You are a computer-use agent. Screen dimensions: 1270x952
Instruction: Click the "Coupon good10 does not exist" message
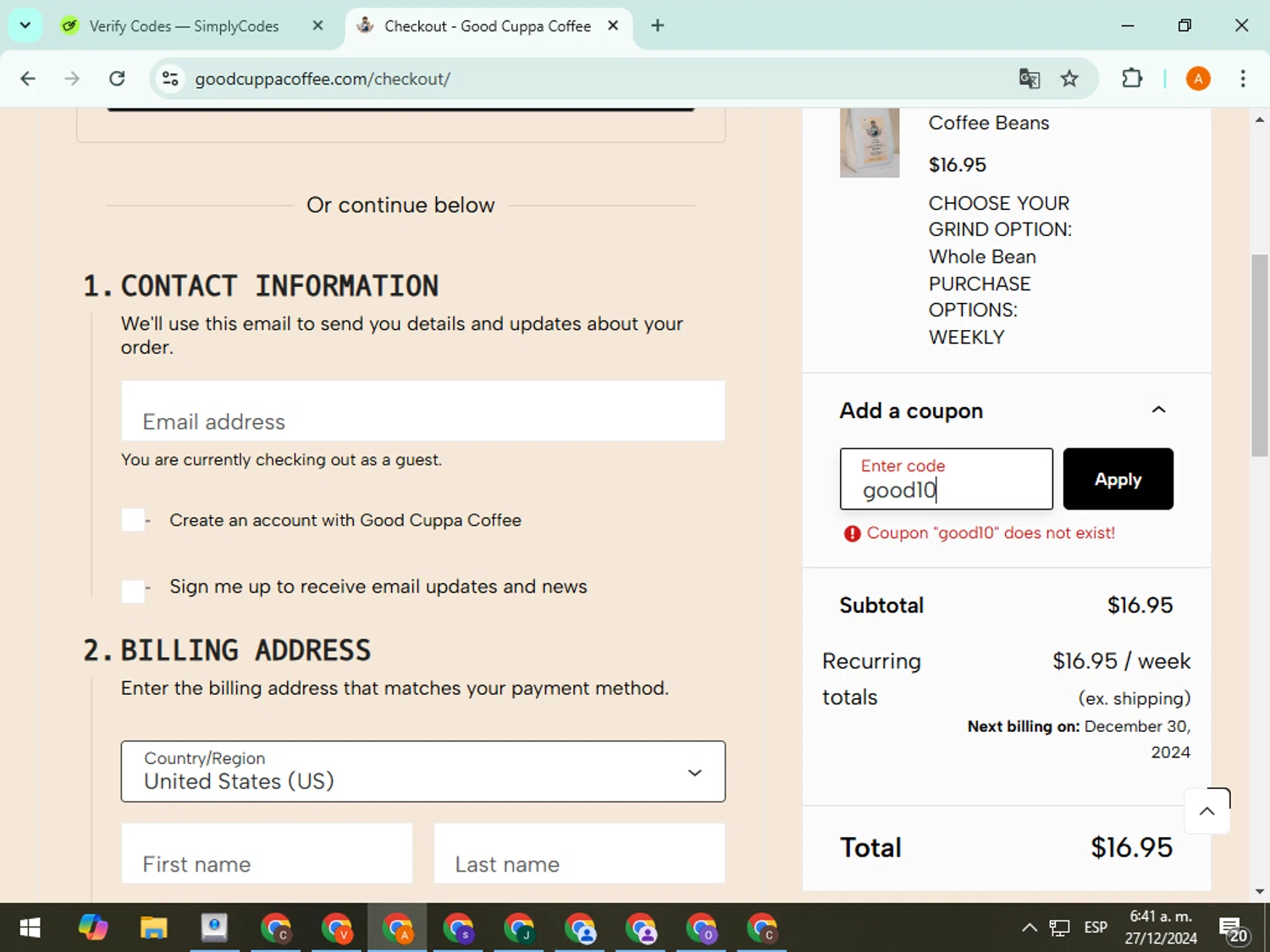[991, 533]
